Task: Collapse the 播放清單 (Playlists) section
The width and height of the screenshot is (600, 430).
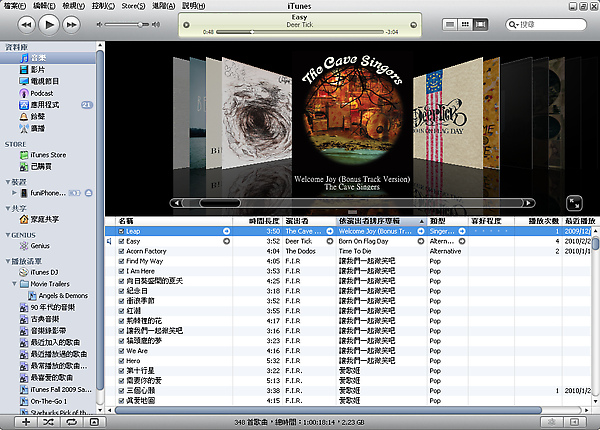Action: point(8,261)
